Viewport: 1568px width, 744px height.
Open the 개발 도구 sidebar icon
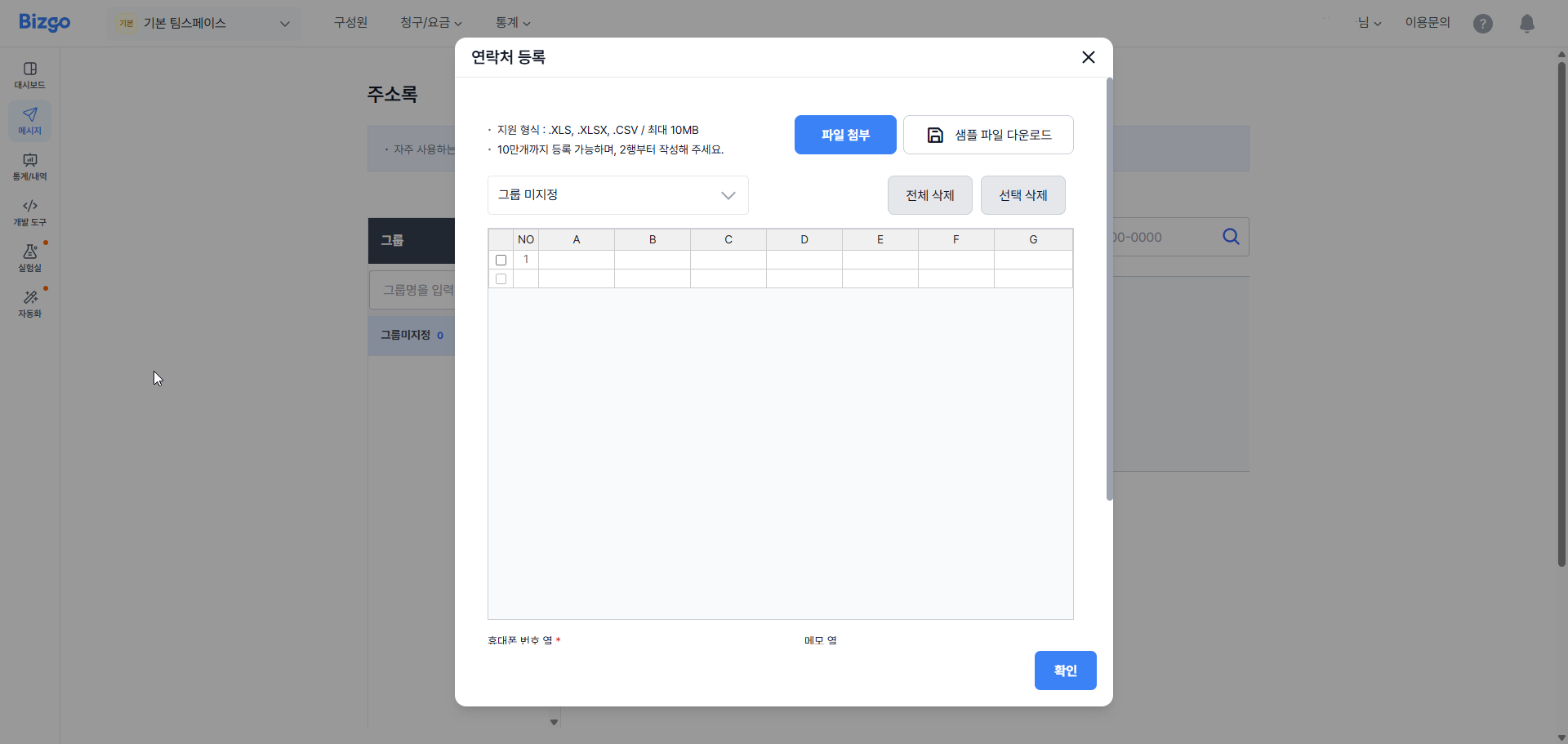coord(29,212)
